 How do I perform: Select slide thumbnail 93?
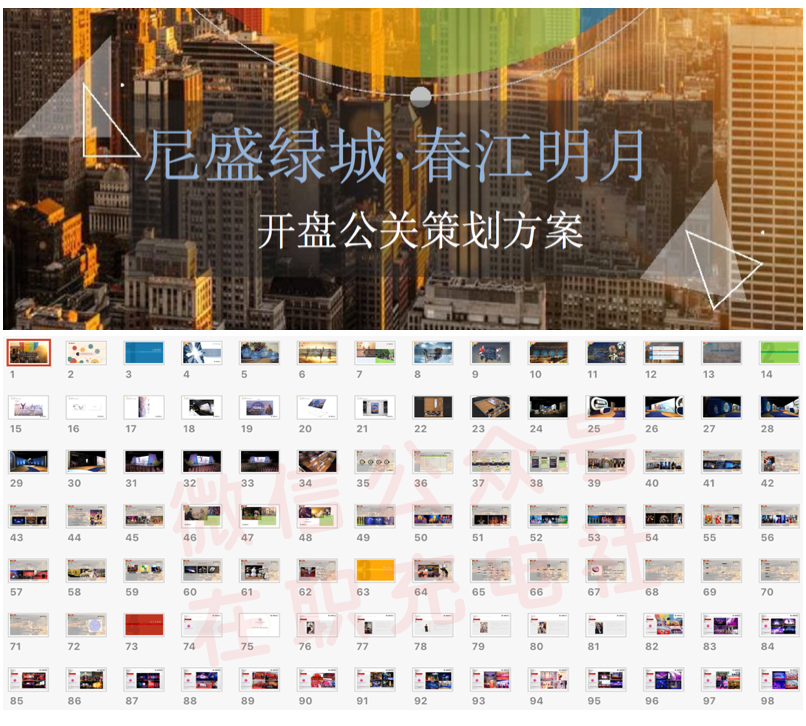coord(491,680)
